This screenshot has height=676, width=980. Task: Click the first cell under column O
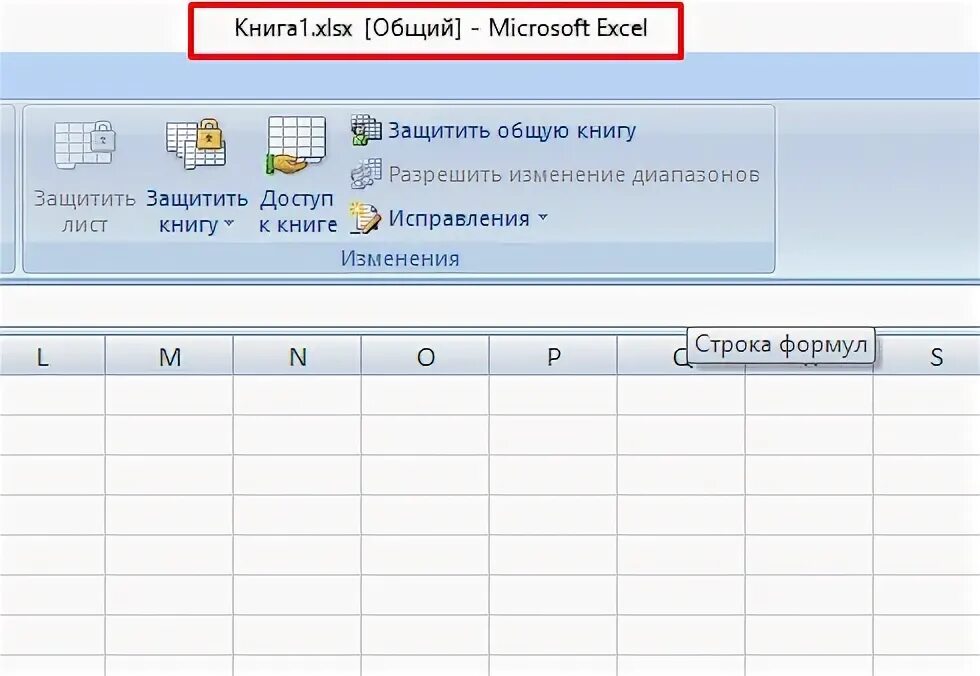click(x=426, y=395)
